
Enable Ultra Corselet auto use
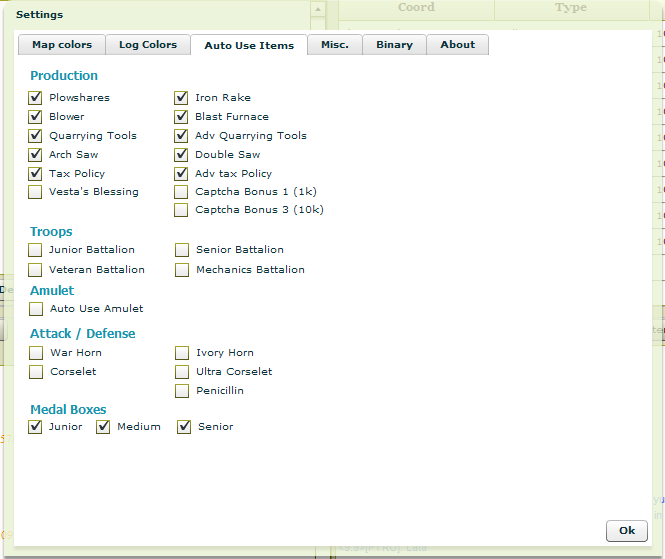click(181, 372)
